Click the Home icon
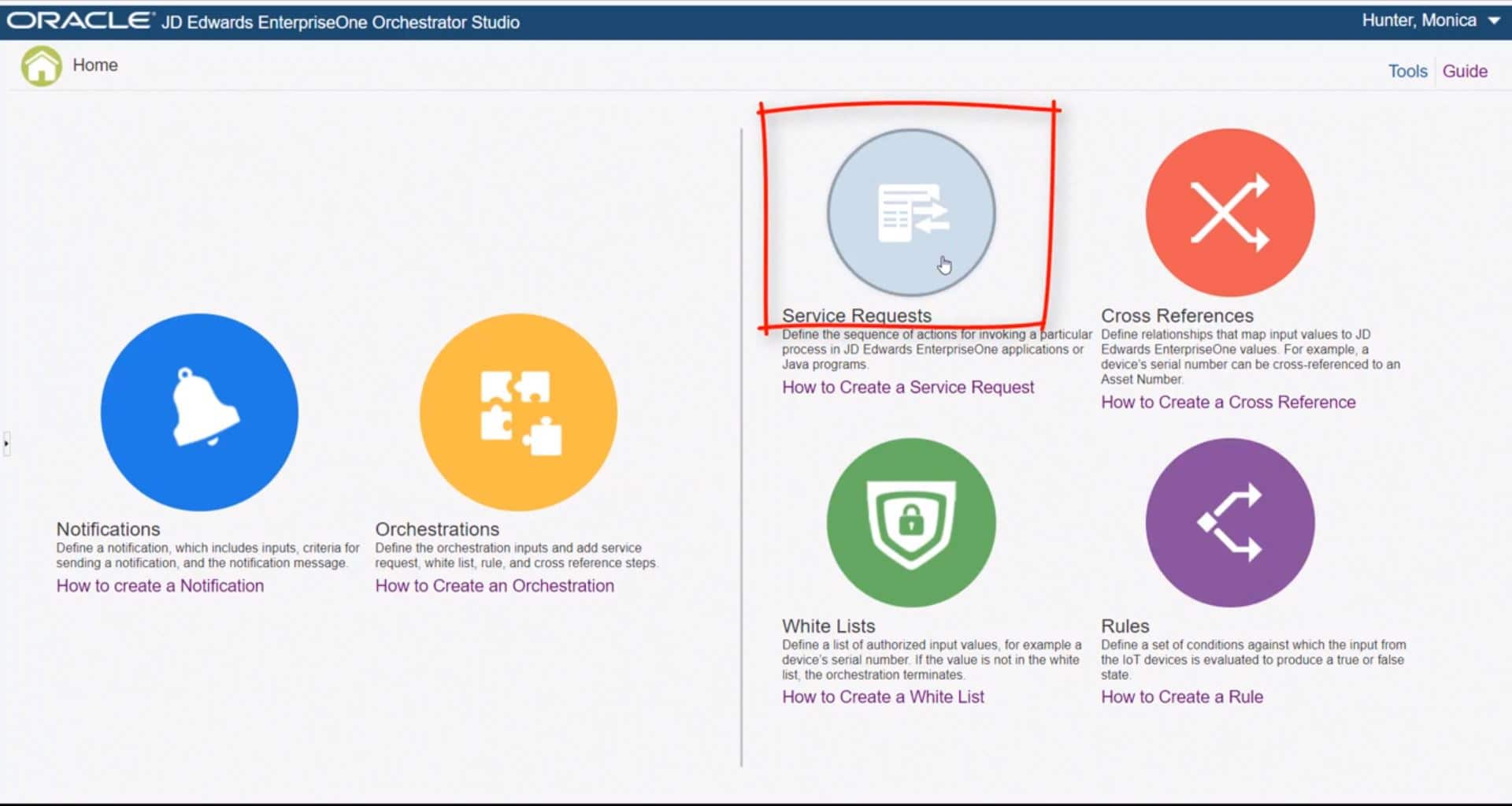1512x806 pixels. click(41, 65)
